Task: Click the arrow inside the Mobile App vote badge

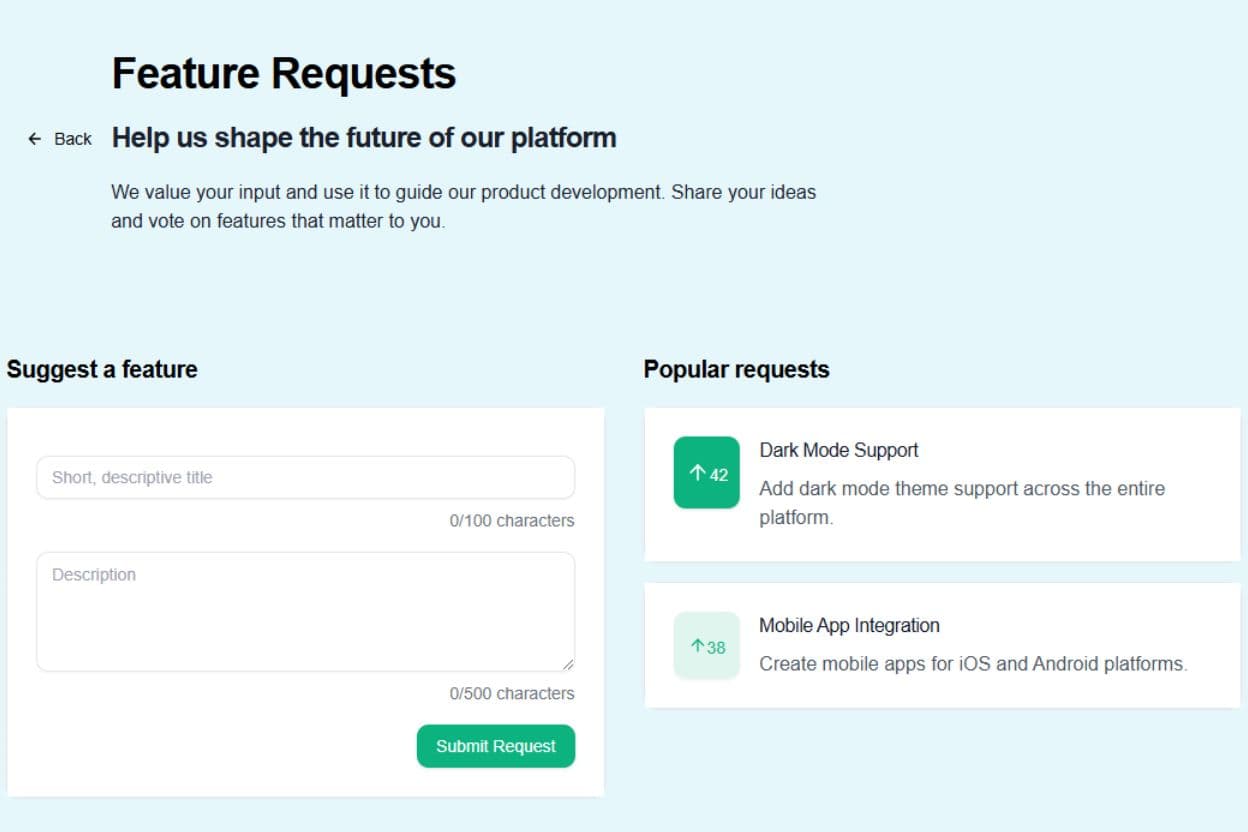Action: pos(699,645)
